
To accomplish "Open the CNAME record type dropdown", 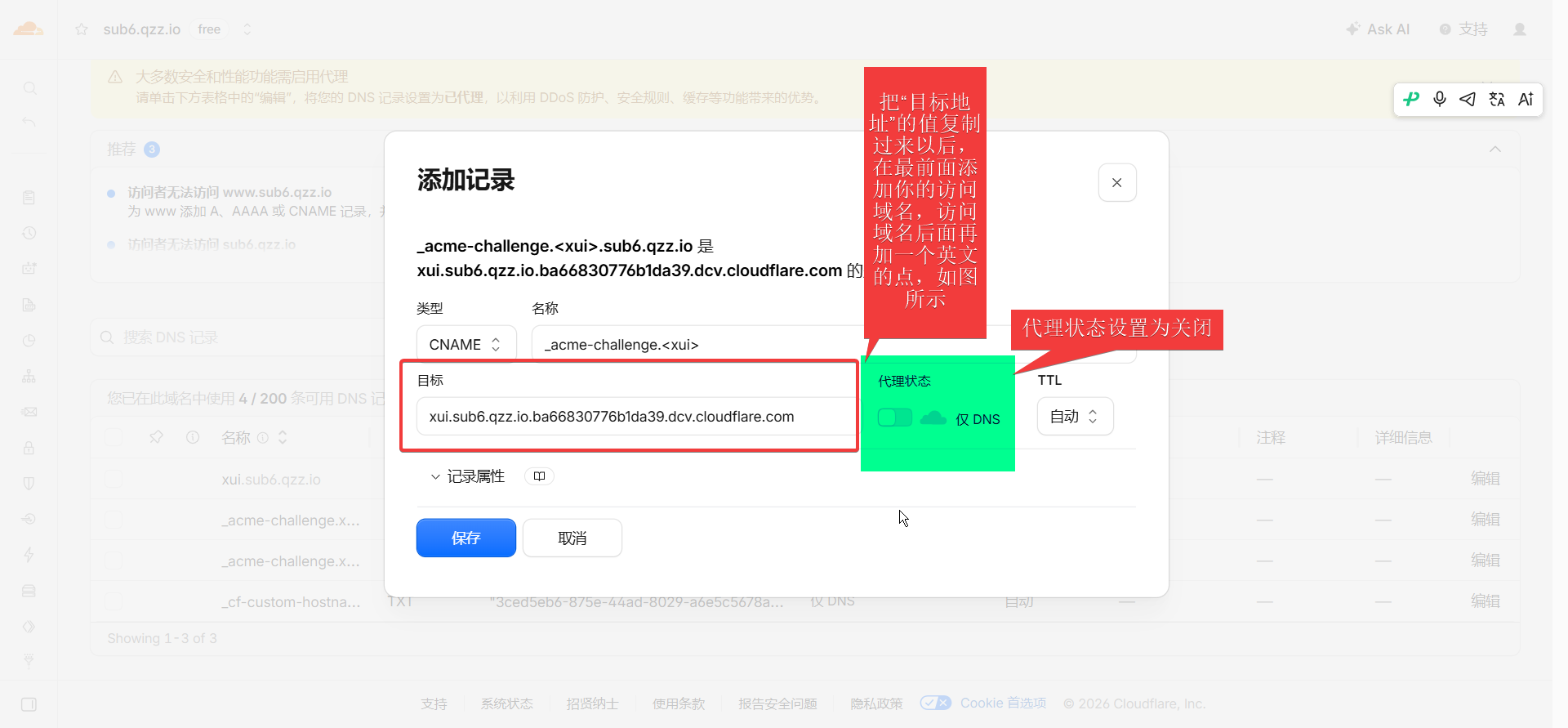I will (466, 345).
